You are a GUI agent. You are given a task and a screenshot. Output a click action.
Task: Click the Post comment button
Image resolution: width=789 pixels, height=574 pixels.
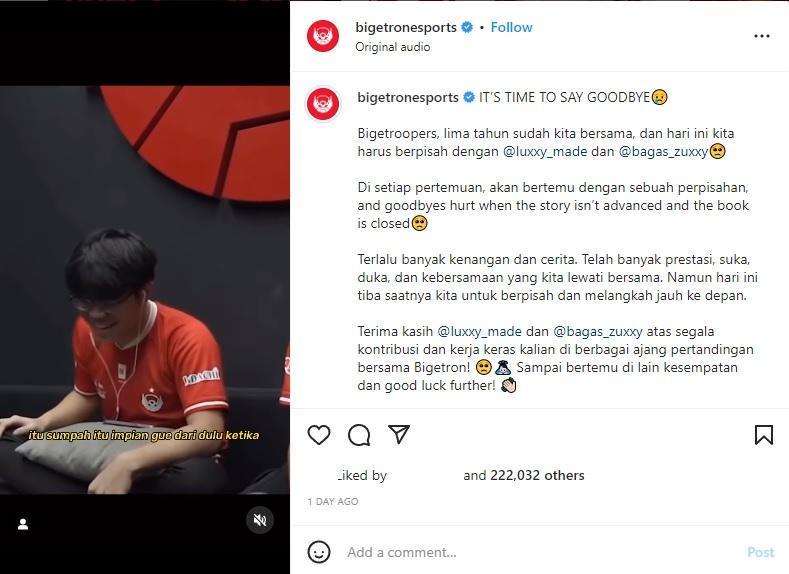coord(760,552)
